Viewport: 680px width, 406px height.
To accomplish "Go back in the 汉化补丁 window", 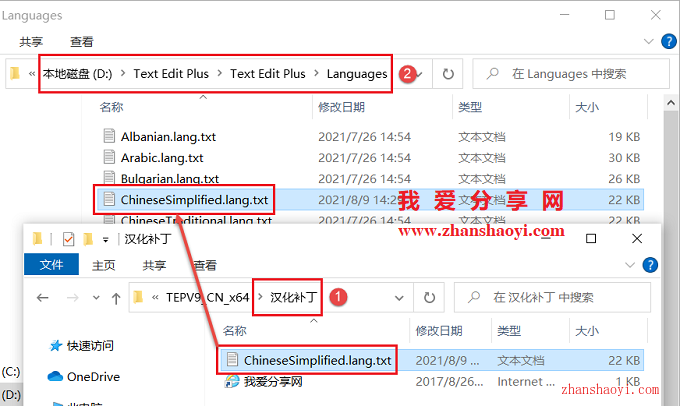I will [x=42, y=298].
